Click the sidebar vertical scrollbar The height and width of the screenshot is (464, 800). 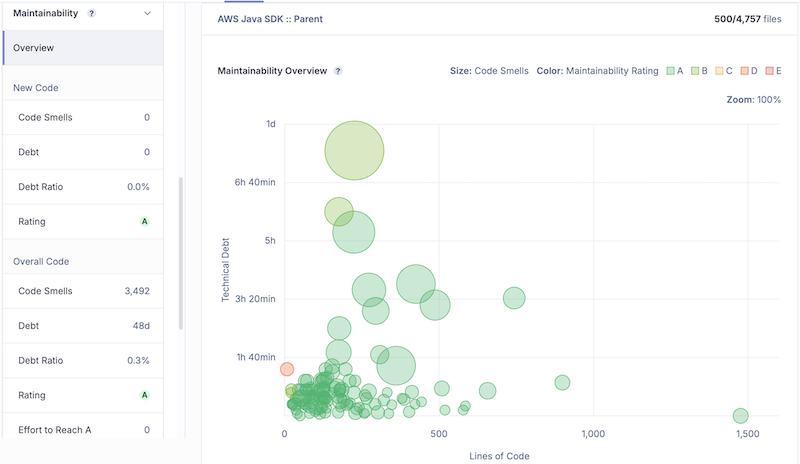(181, 254)
